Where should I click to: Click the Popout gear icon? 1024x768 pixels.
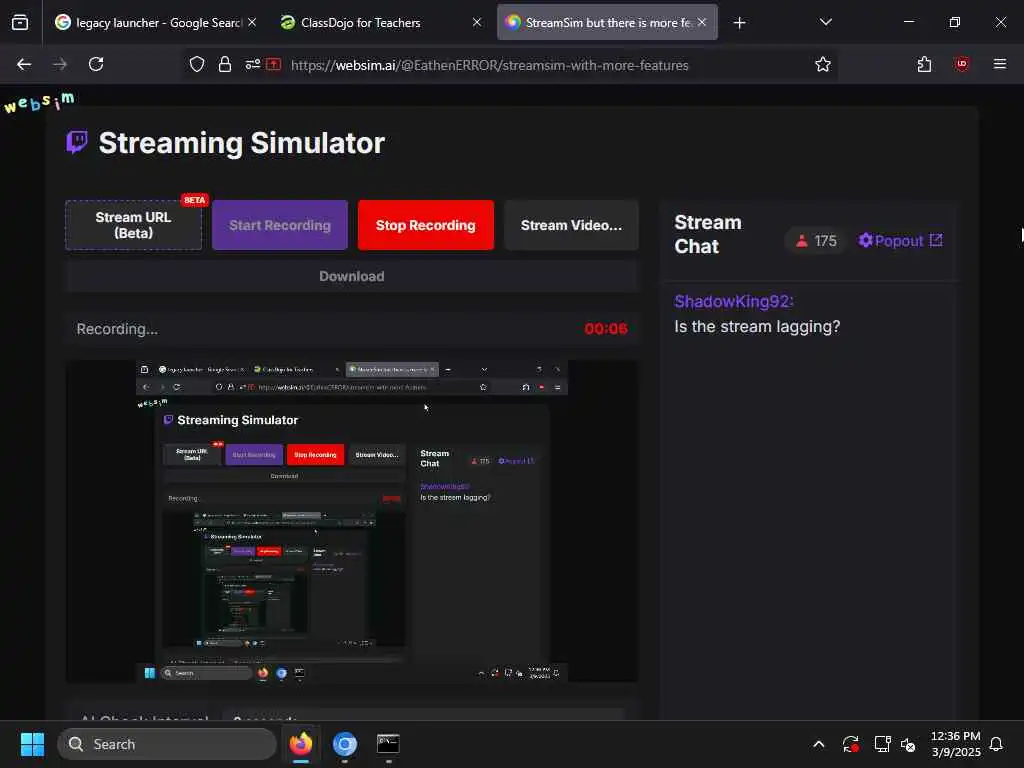(x=865, y=240)
